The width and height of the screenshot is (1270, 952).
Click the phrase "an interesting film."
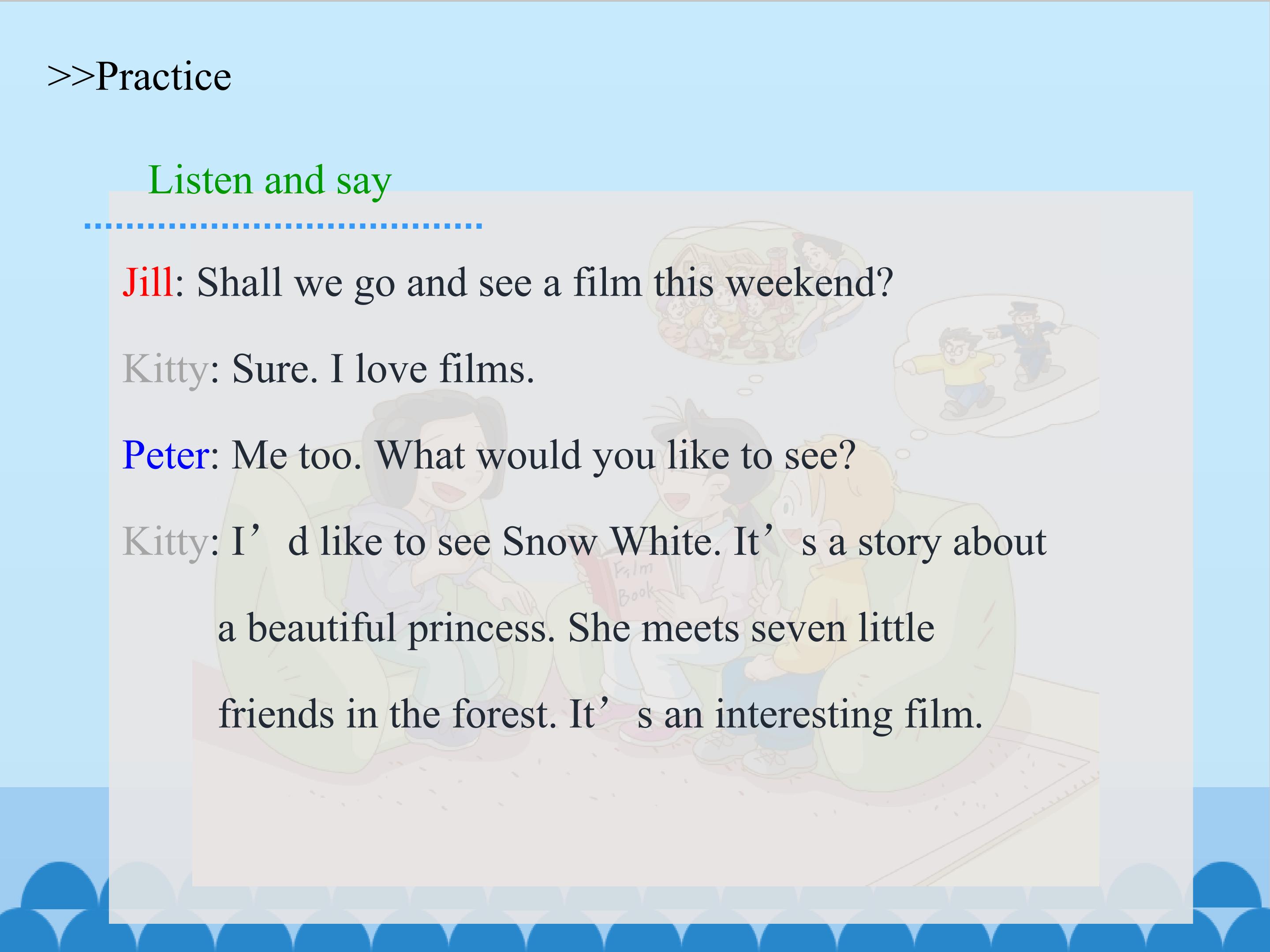point(823,716)
